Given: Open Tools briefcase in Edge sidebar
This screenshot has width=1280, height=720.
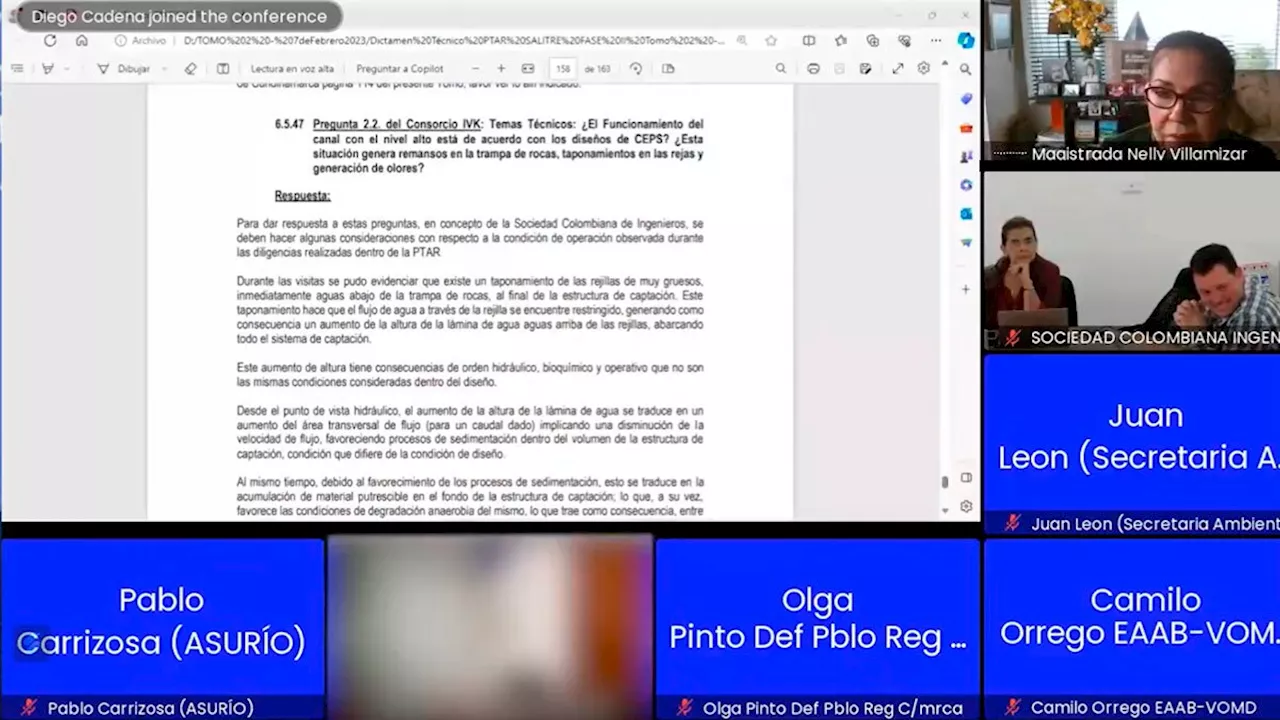Looking at the screenshot, I should (x=966, y=128).
